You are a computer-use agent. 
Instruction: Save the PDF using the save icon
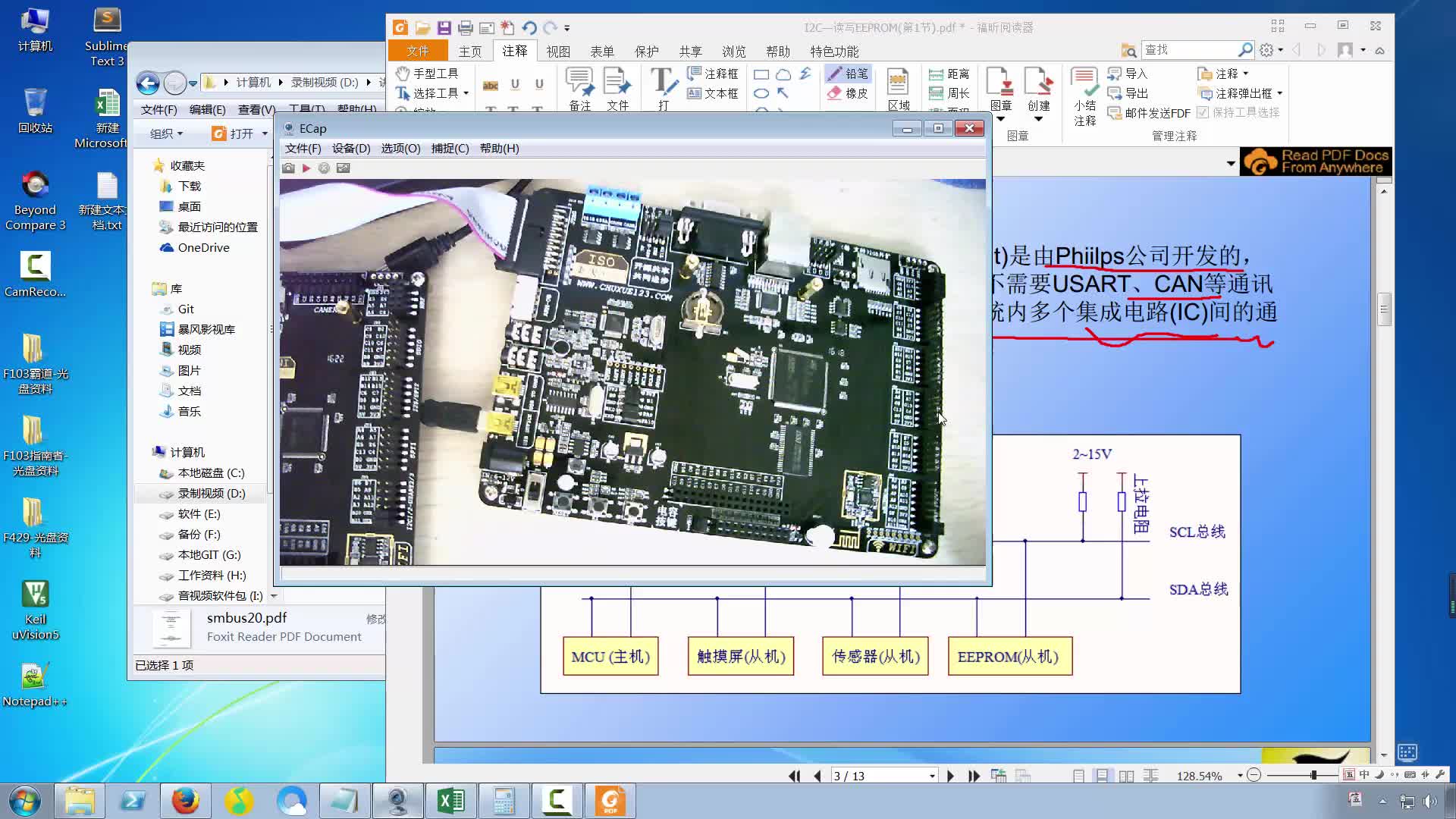[444, 27]
